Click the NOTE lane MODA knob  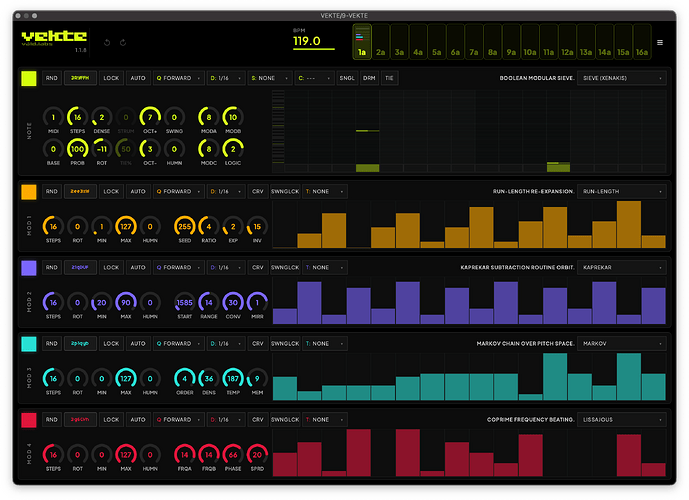[209, 117]
